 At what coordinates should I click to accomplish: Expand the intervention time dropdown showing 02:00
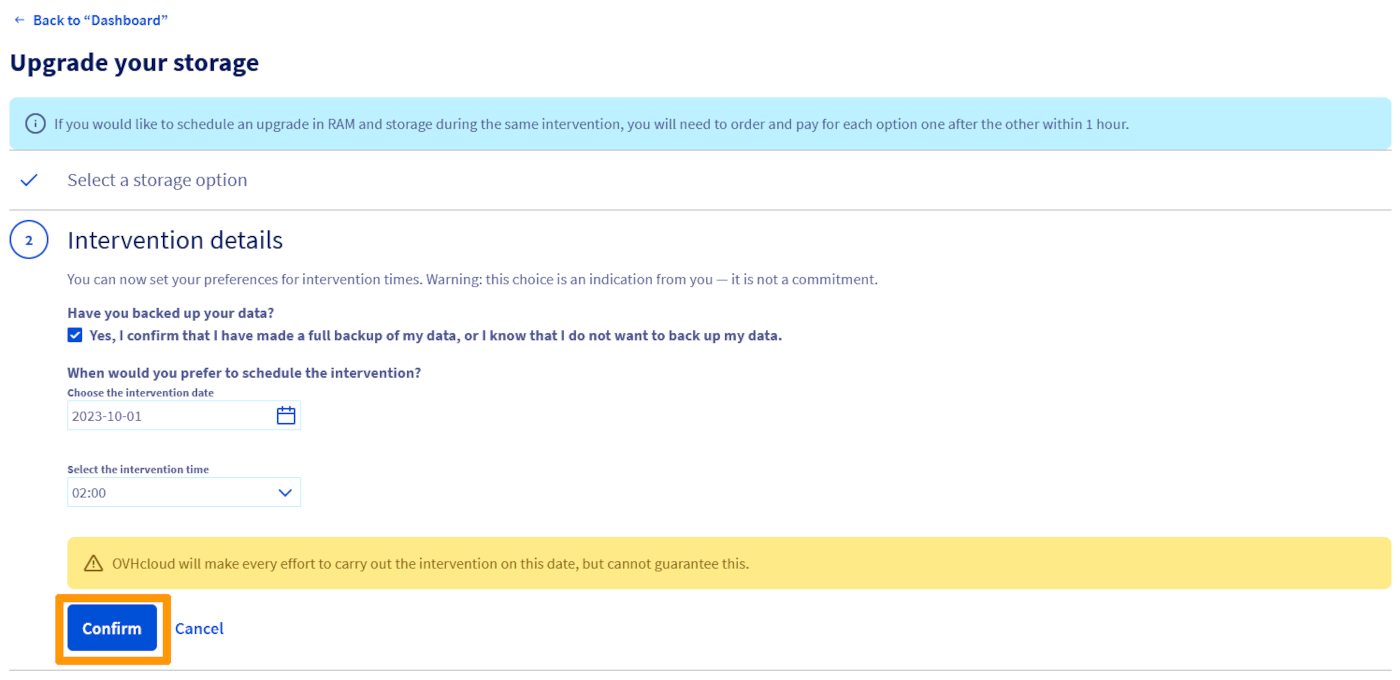point(170,492)
